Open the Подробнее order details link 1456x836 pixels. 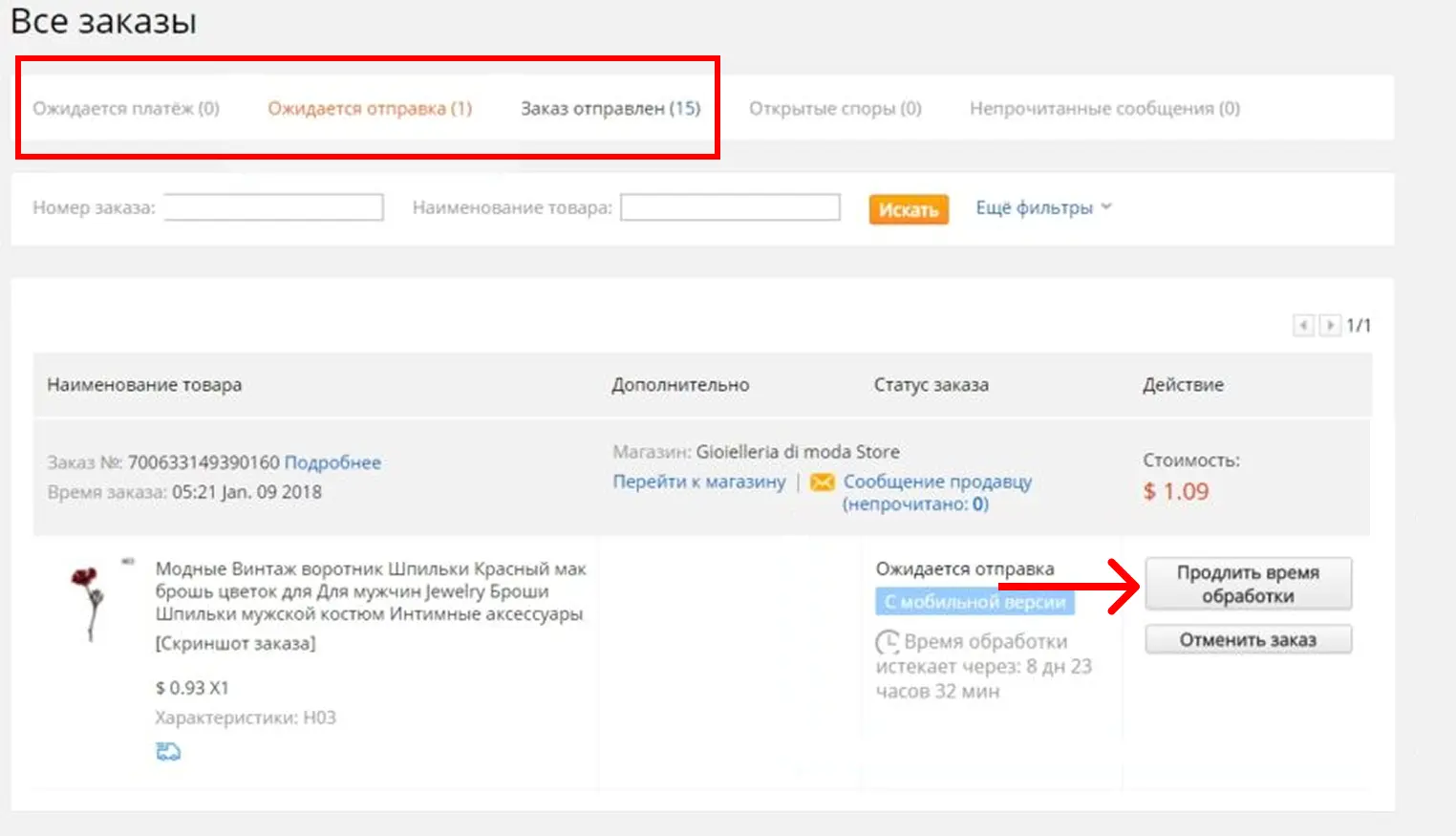tap(332, 462)
